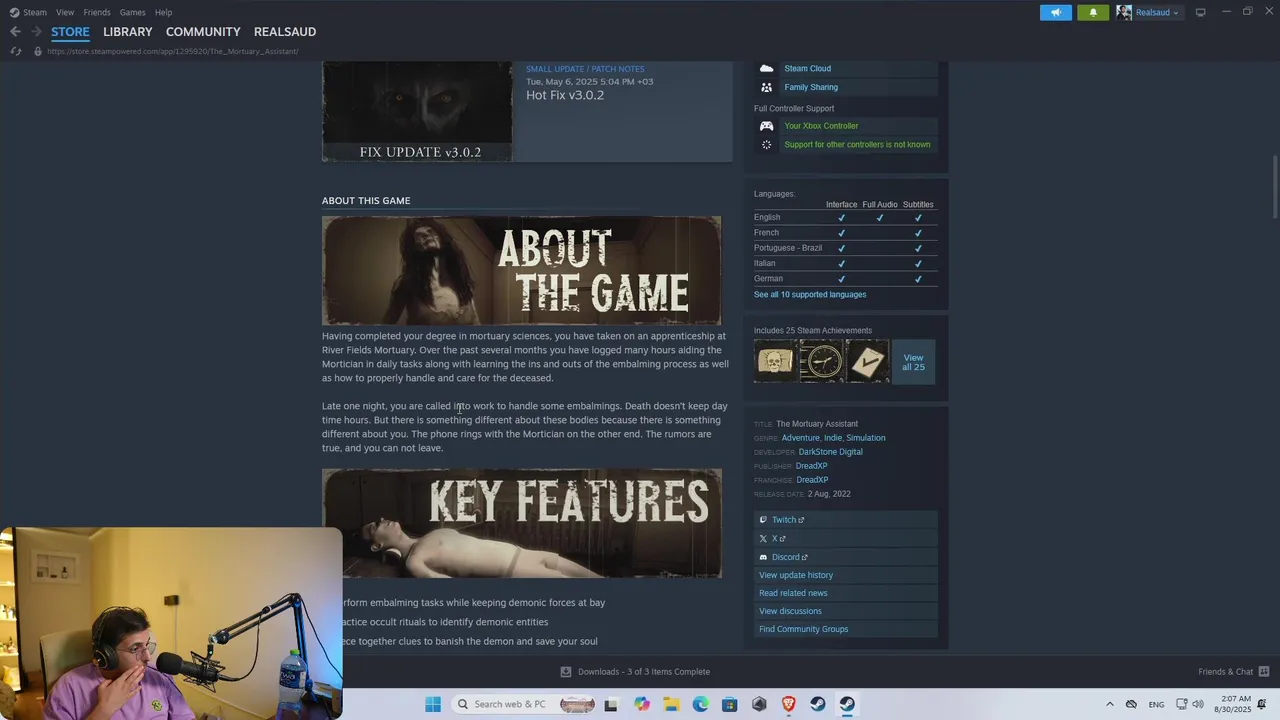Open the REALSAUD profile tab
Screen dimensions: 1280x720
point(285,32)
